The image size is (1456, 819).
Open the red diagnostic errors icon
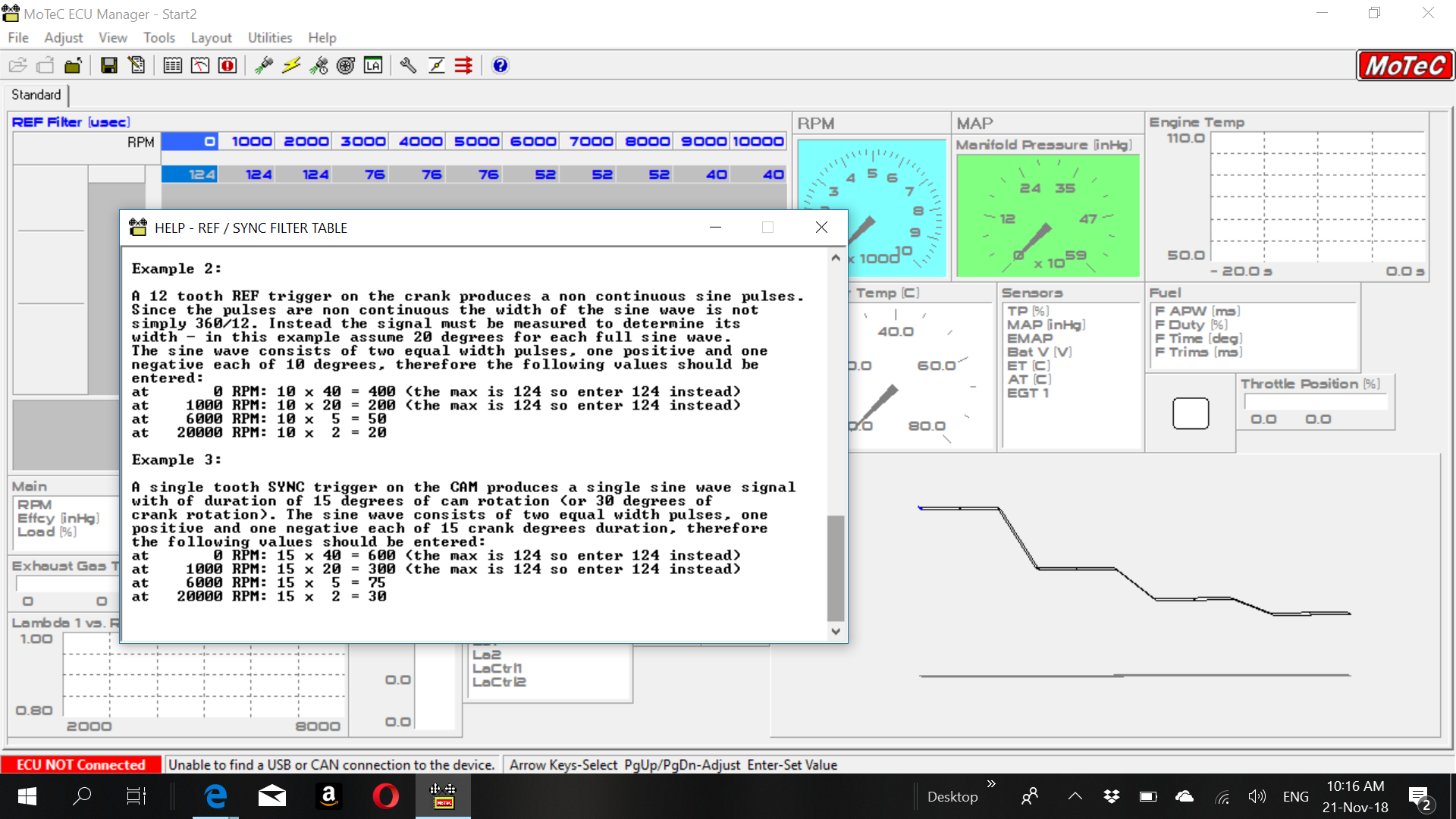click(x=227, y=65)
